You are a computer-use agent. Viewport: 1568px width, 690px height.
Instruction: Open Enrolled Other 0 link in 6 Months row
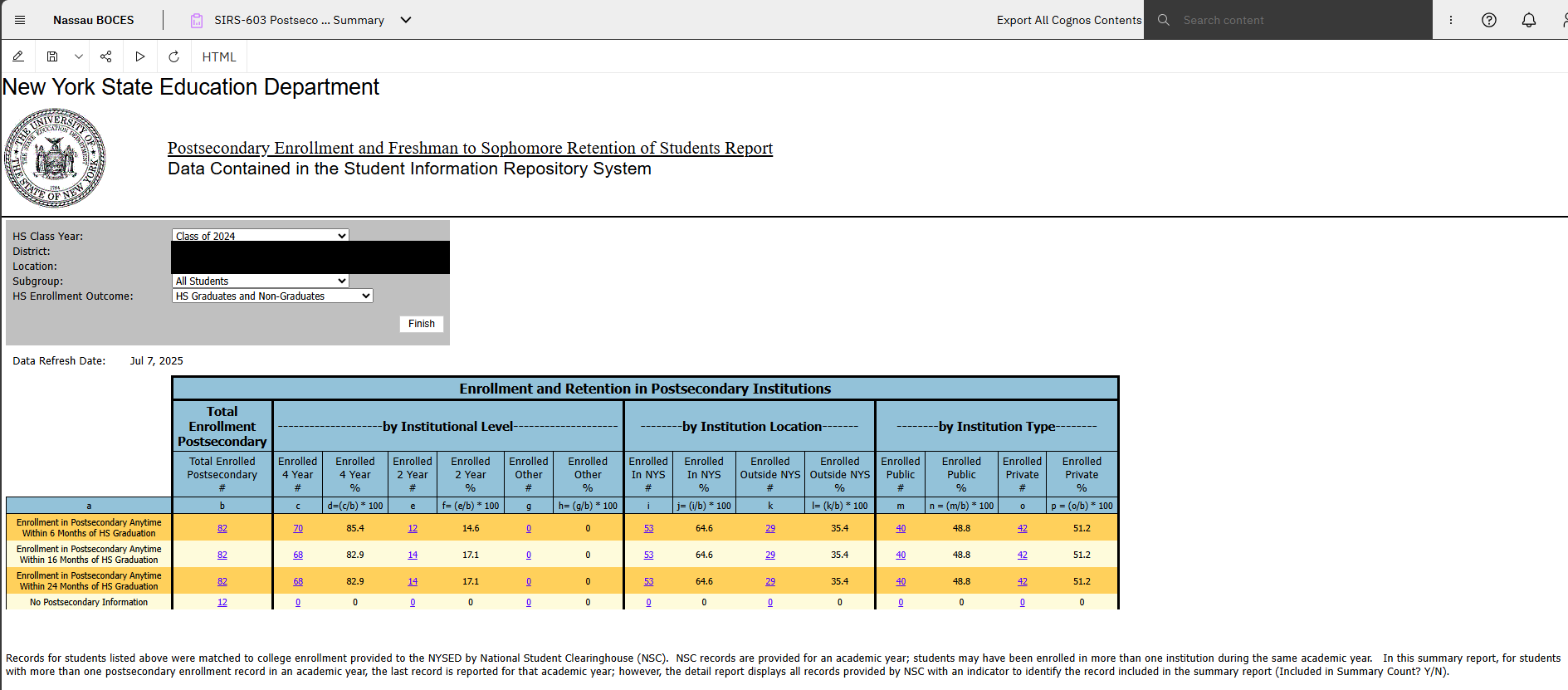pos(529,528)
